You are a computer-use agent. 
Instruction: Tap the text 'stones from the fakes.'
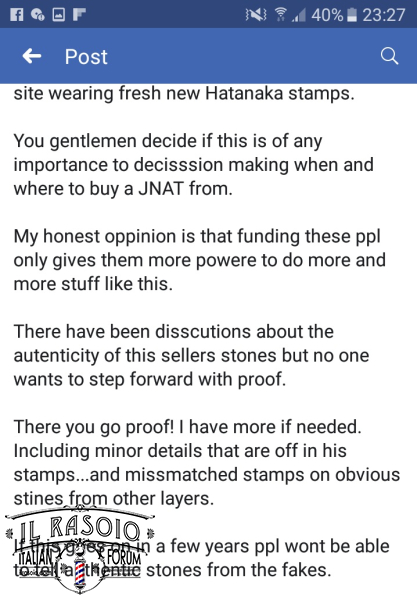pos(238,570)
